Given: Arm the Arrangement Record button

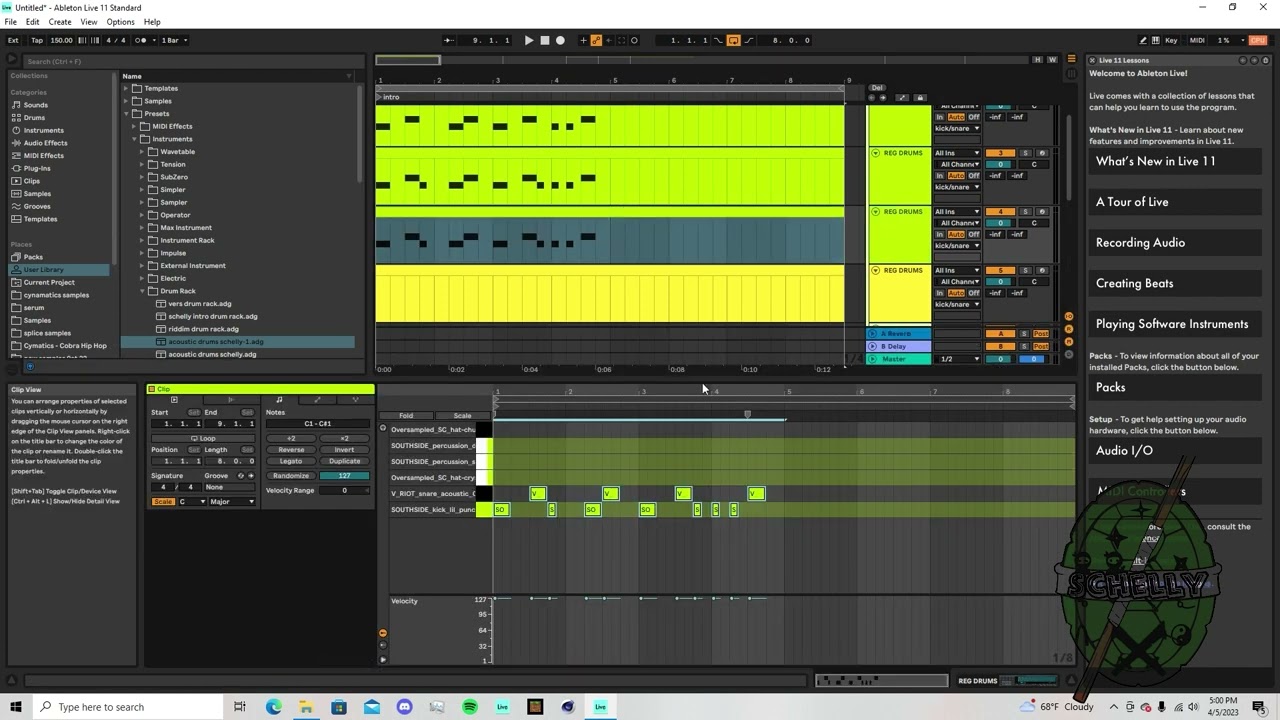Looking at the screenshot, I should click(560, 40).
